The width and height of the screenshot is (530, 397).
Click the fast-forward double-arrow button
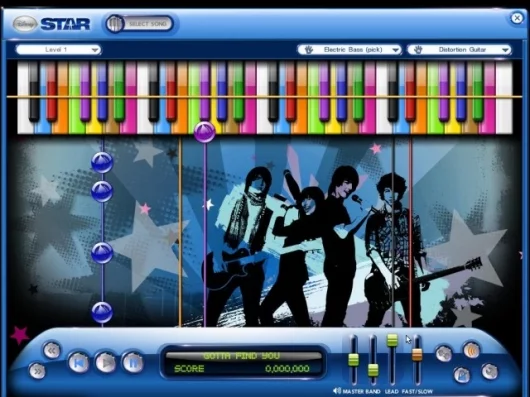[37, 371]
